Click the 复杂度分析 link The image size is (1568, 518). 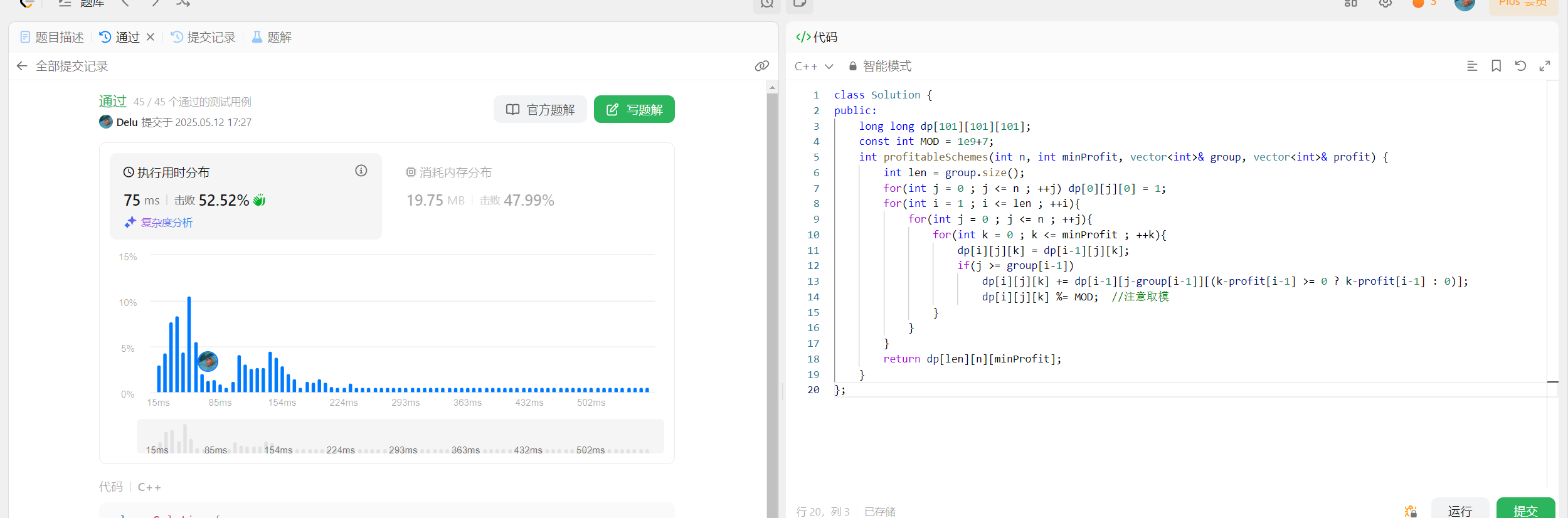pyautogui.click(x=166, y=223)
